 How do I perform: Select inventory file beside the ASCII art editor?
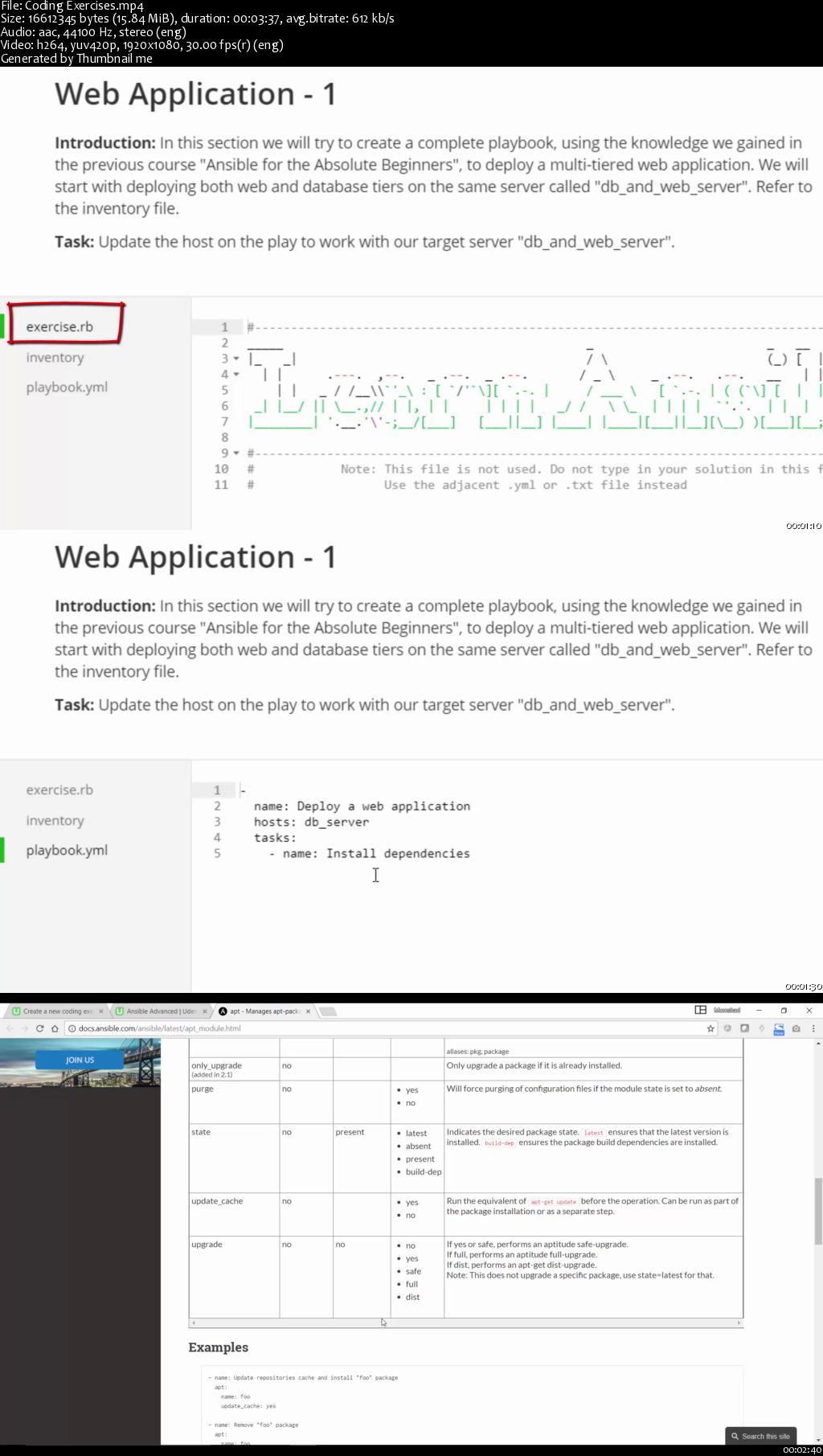point(55,357)
